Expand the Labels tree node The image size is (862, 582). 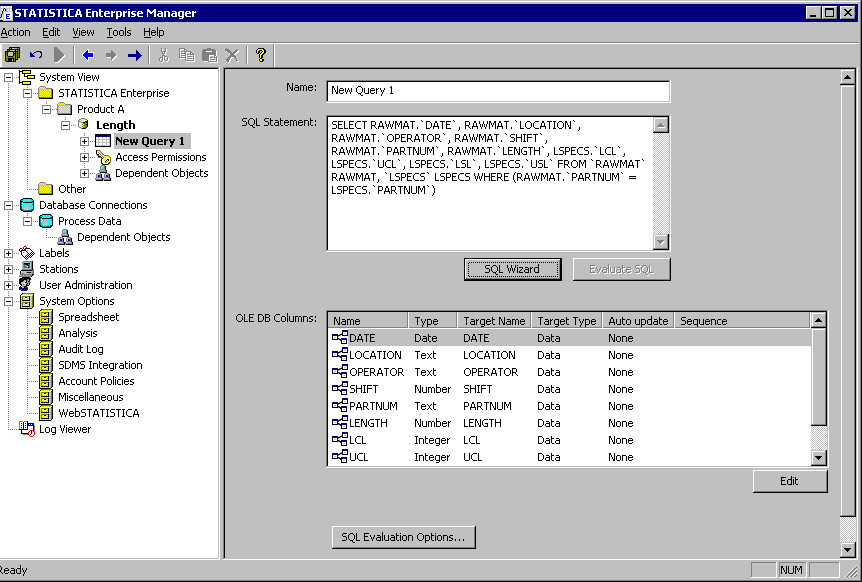click(x=9, y=253)
